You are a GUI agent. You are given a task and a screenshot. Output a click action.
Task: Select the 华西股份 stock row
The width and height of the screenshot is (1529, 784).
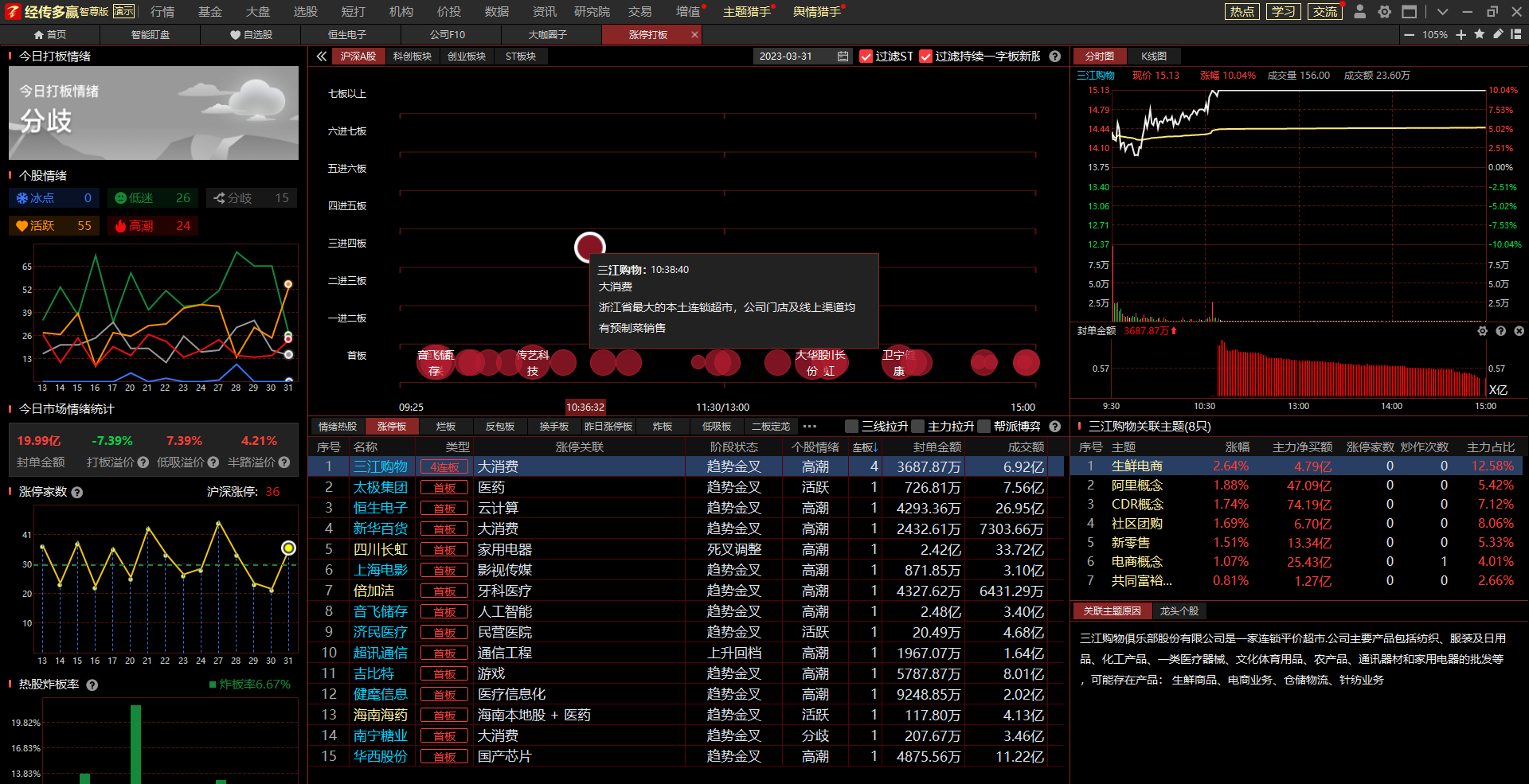click(x=686, y=756)
